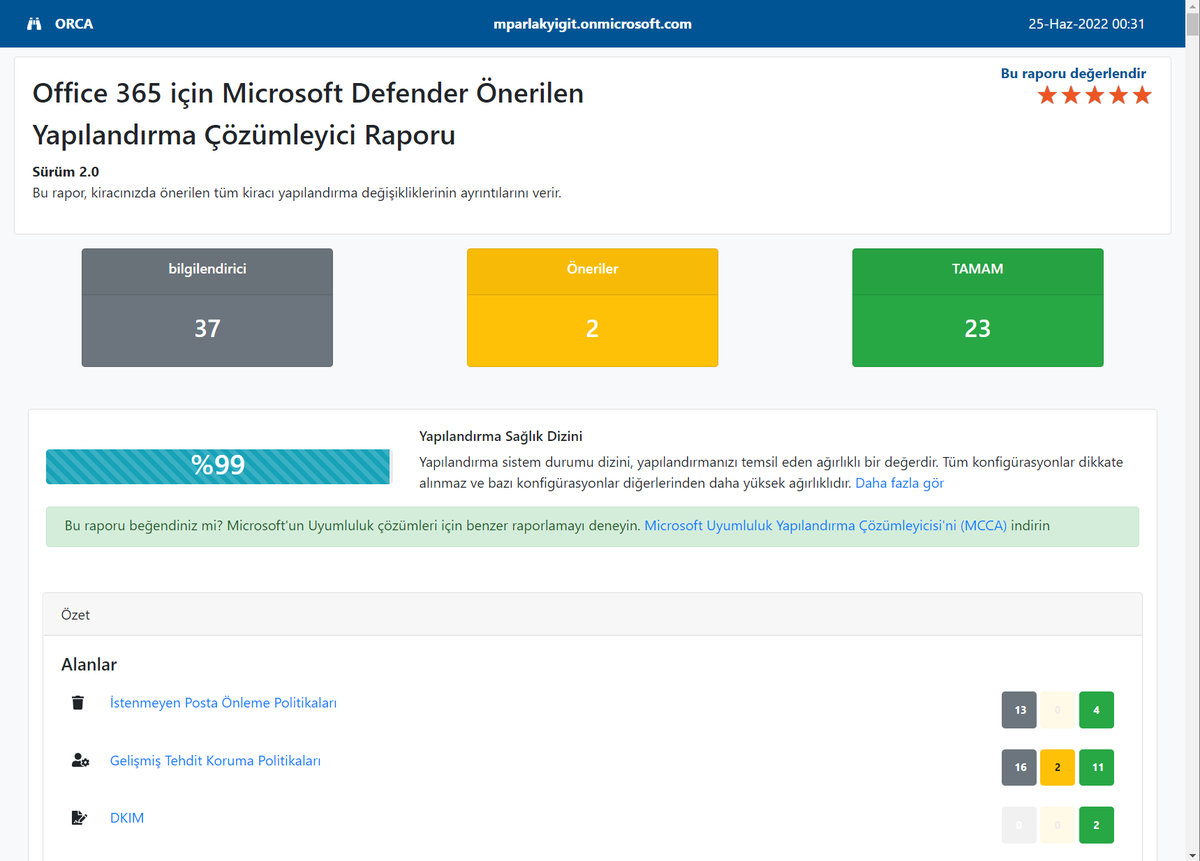
Task: Click green badge 4 in İstenmeyen Posta row
Action: [1097, 710]
